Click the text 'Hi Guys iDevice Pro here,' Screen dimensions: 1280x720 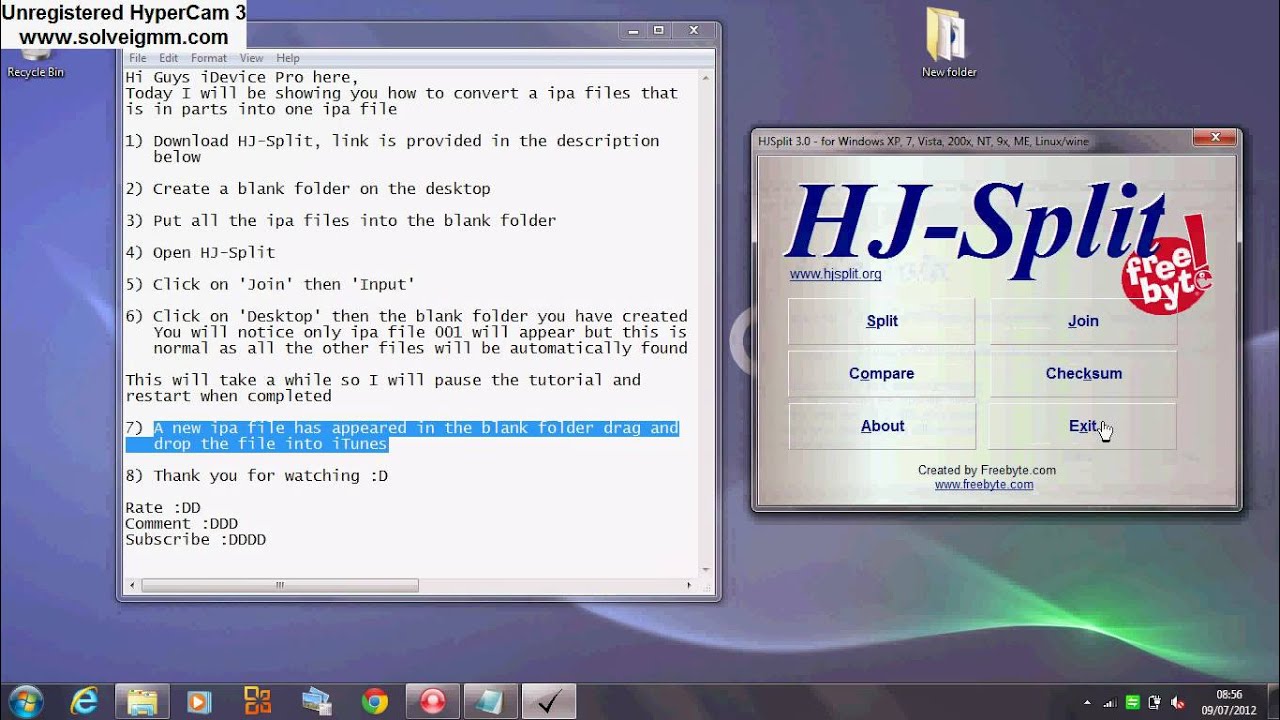(241, 77)
